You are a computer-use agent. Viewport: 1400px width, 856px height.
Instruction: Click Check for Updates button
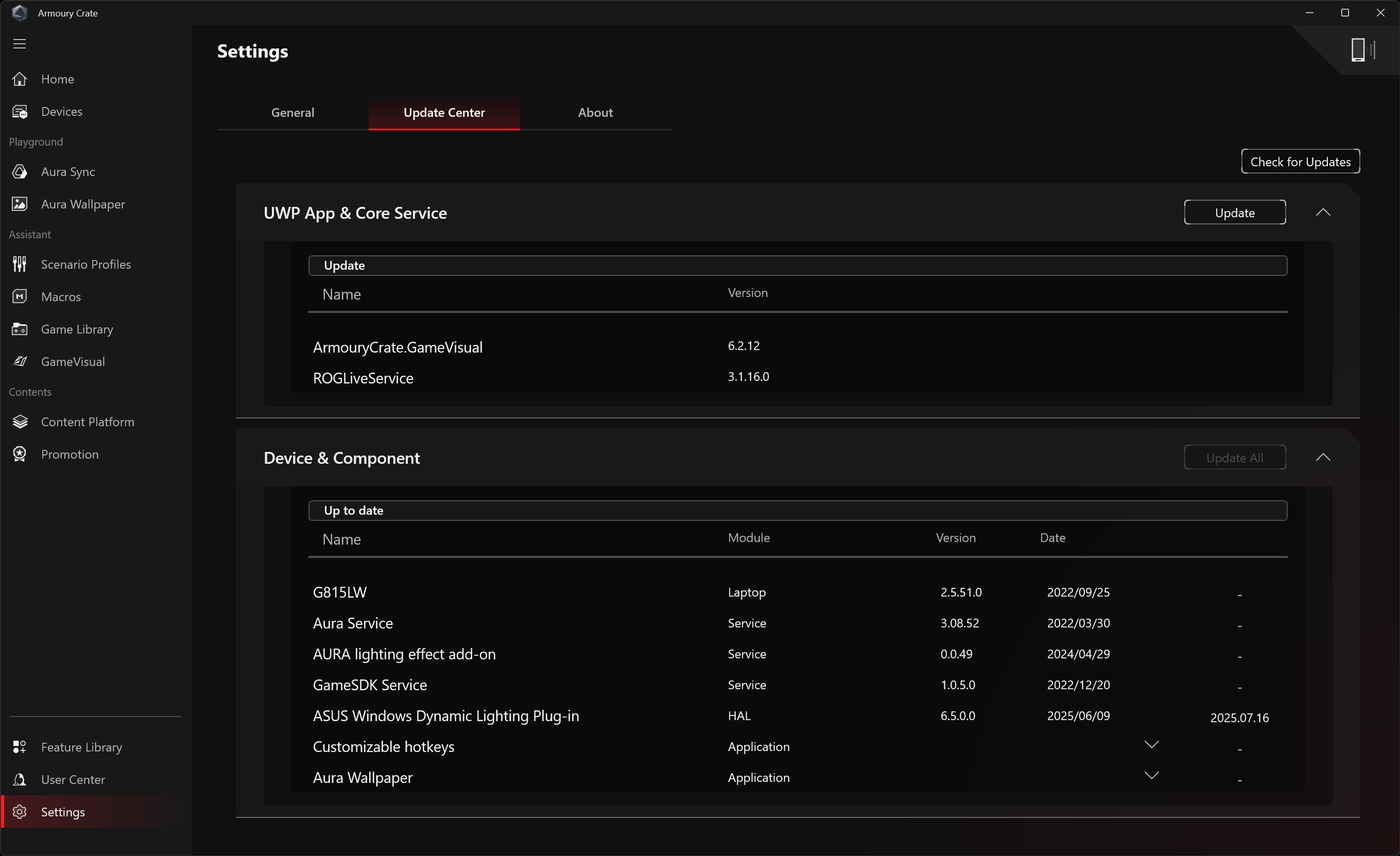[1300, 161]
